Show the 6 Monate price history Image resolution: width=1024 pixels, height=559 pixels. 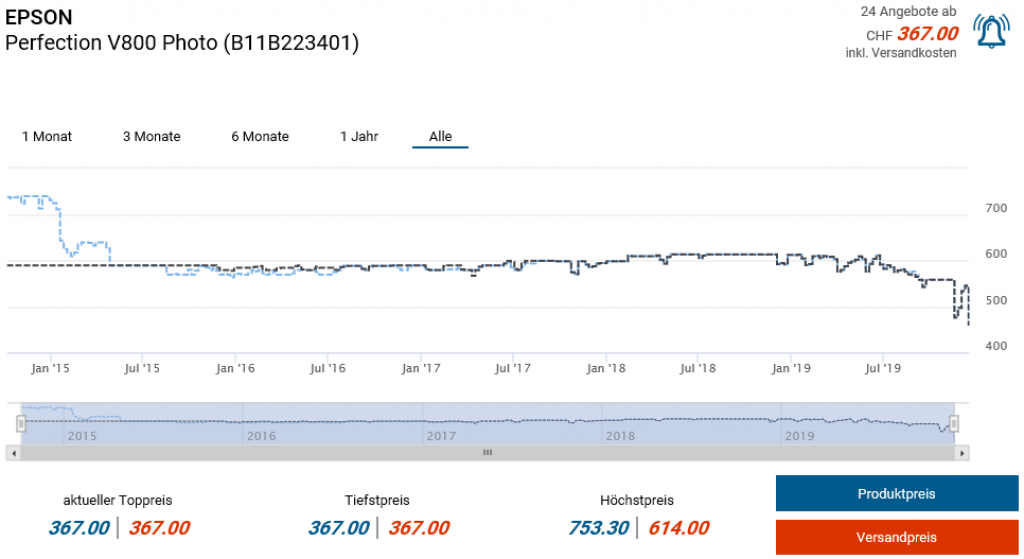(x=260, y=137)
